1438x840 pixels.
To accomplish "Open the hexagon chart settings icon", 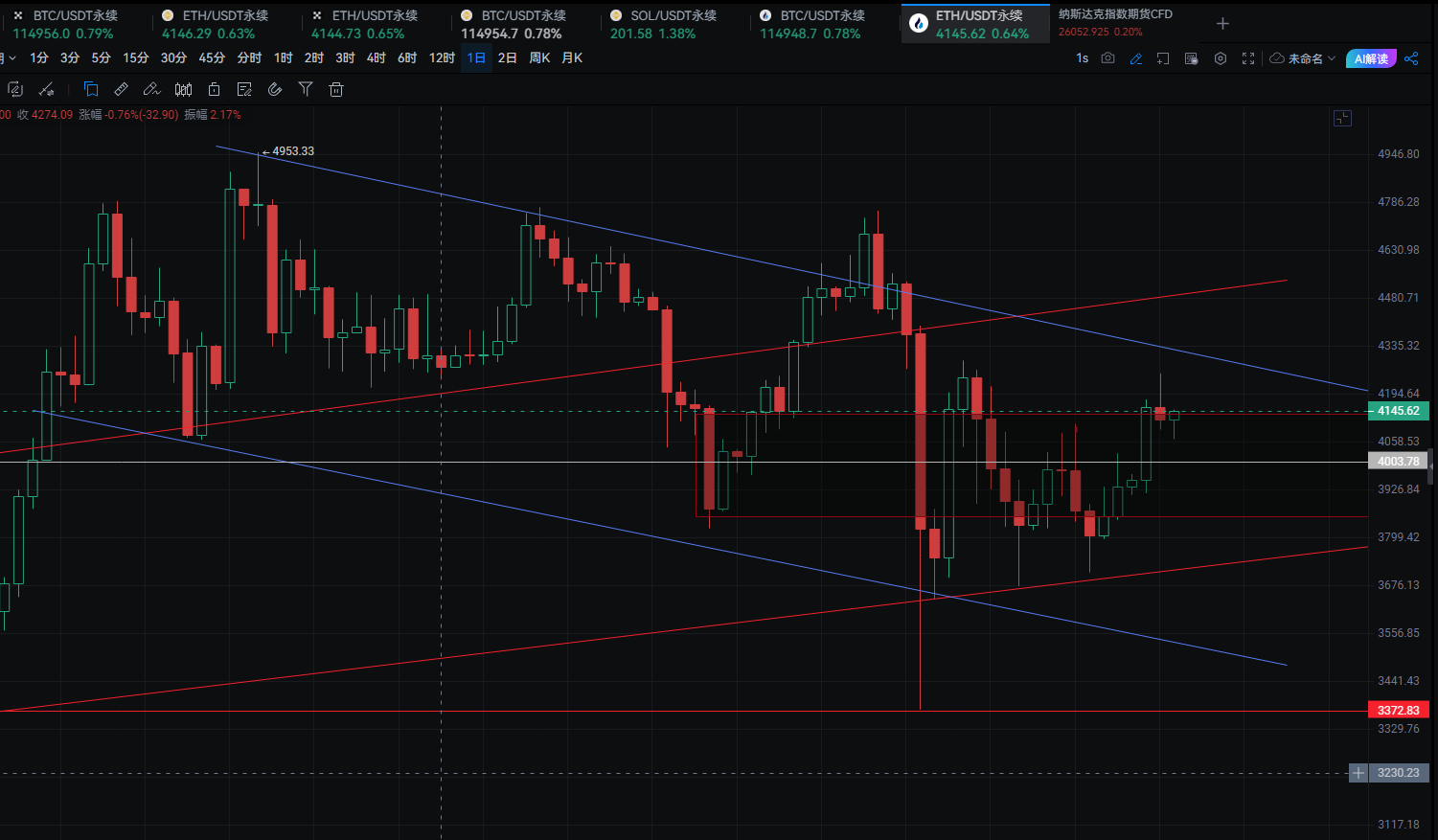I will (x=1220, y=58).
